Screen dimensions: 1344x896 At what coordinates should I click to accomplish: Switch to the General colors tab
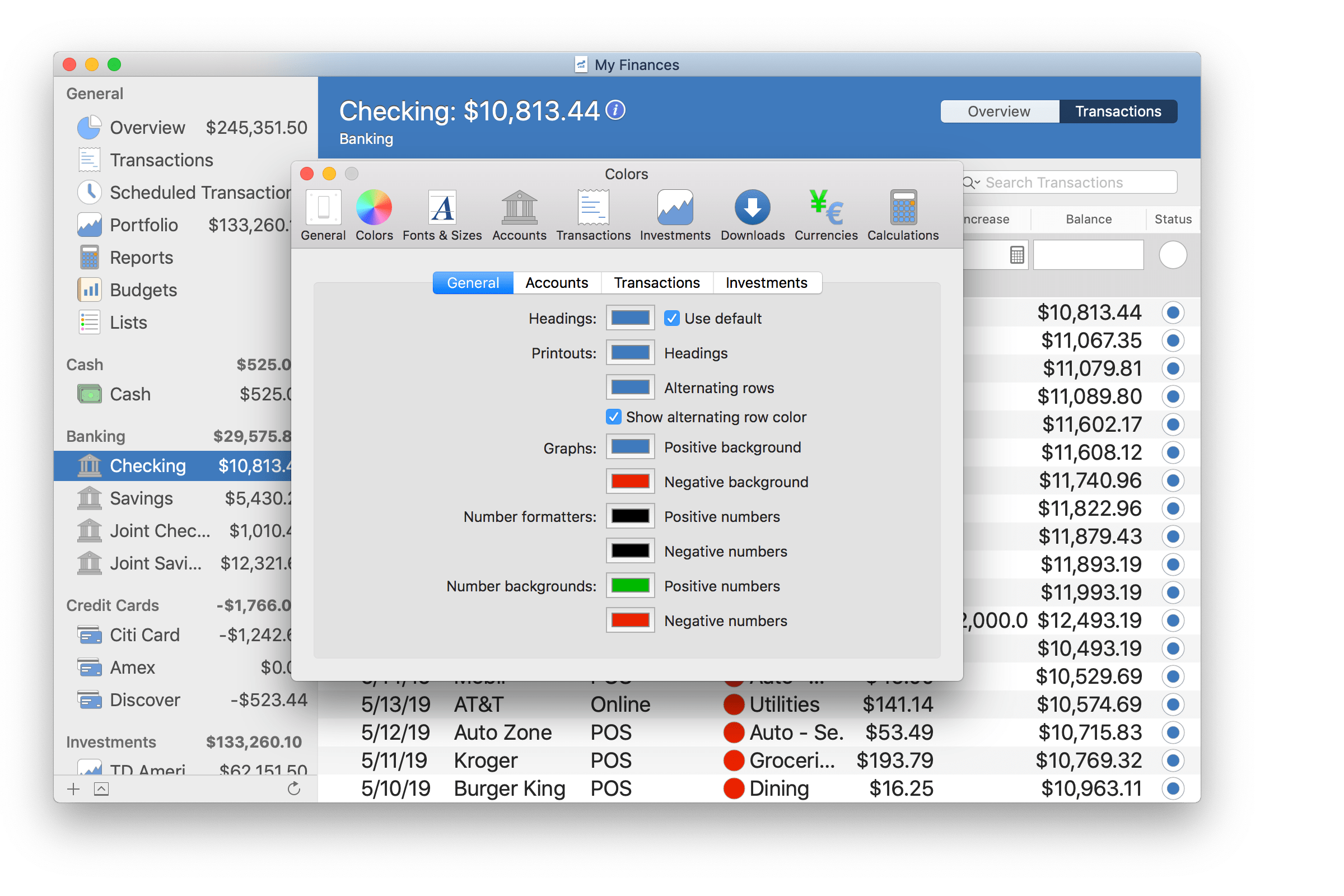[473, 283]
